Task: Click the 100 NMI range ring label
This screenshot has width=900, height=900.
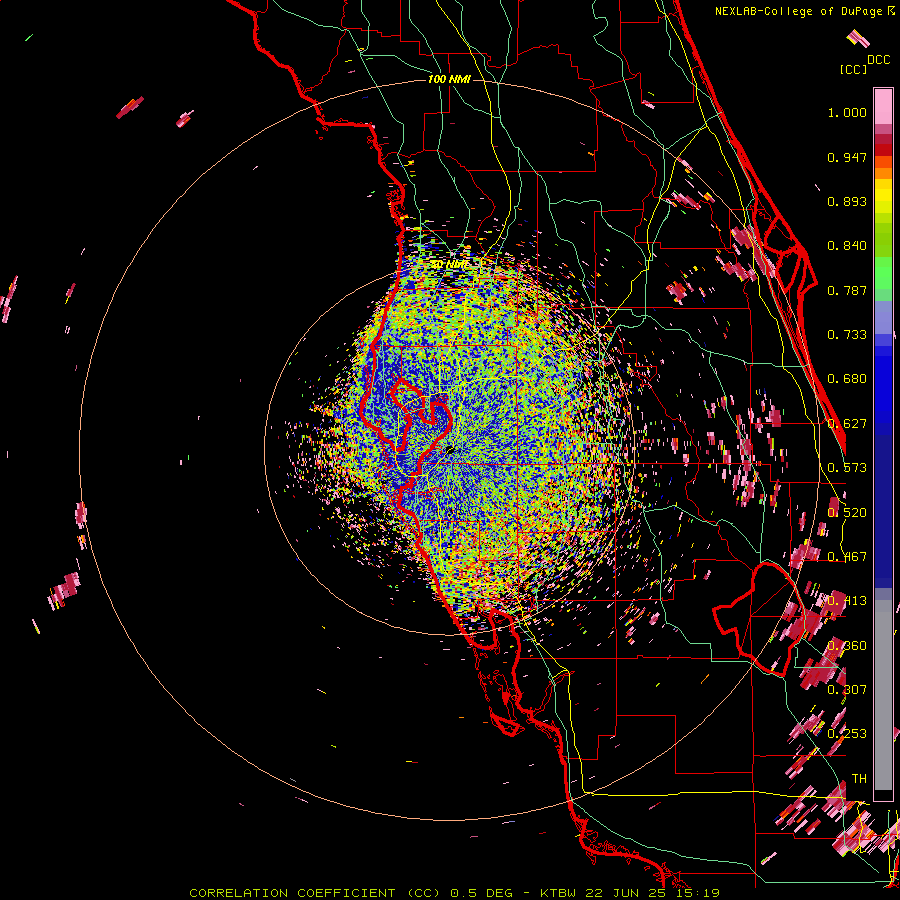Action: point(449,79)
